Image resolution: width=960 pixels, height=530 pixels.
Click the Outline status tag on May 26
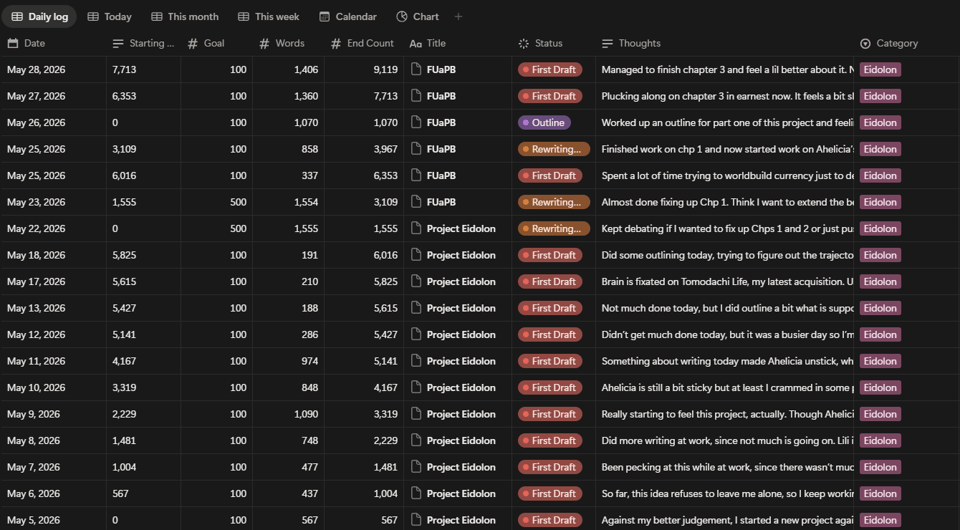click(544, 122)
